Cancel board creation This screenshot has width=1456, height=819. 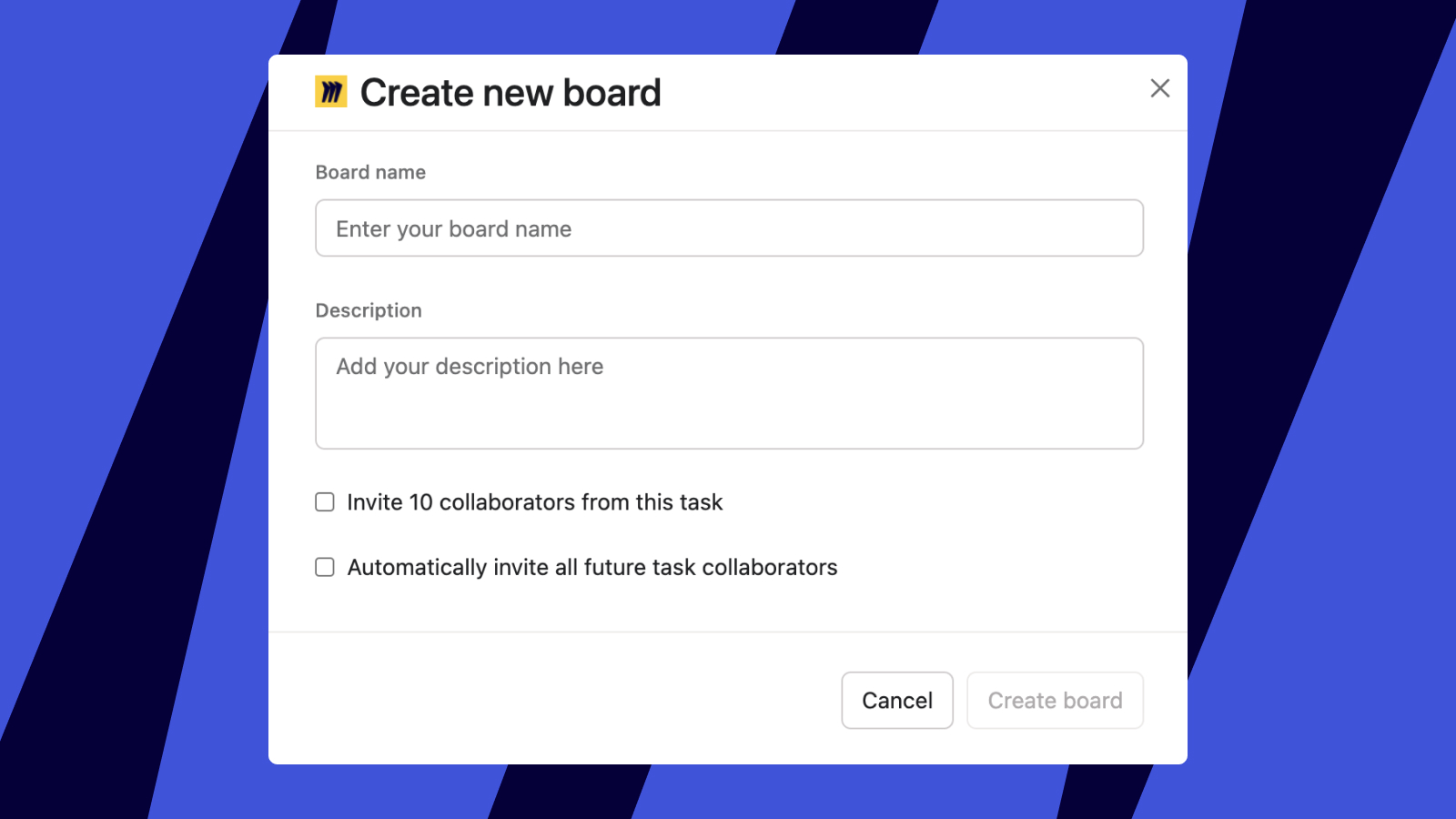click(896, 700)
